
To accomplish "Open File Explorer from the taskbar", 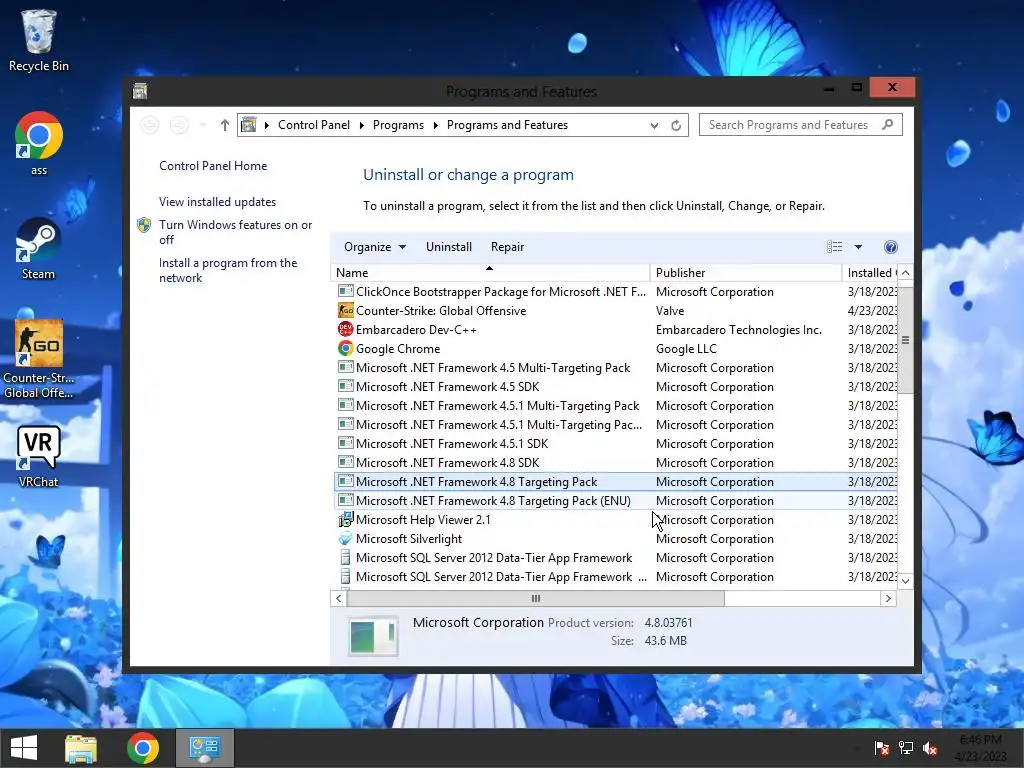I will pos(81,748).
